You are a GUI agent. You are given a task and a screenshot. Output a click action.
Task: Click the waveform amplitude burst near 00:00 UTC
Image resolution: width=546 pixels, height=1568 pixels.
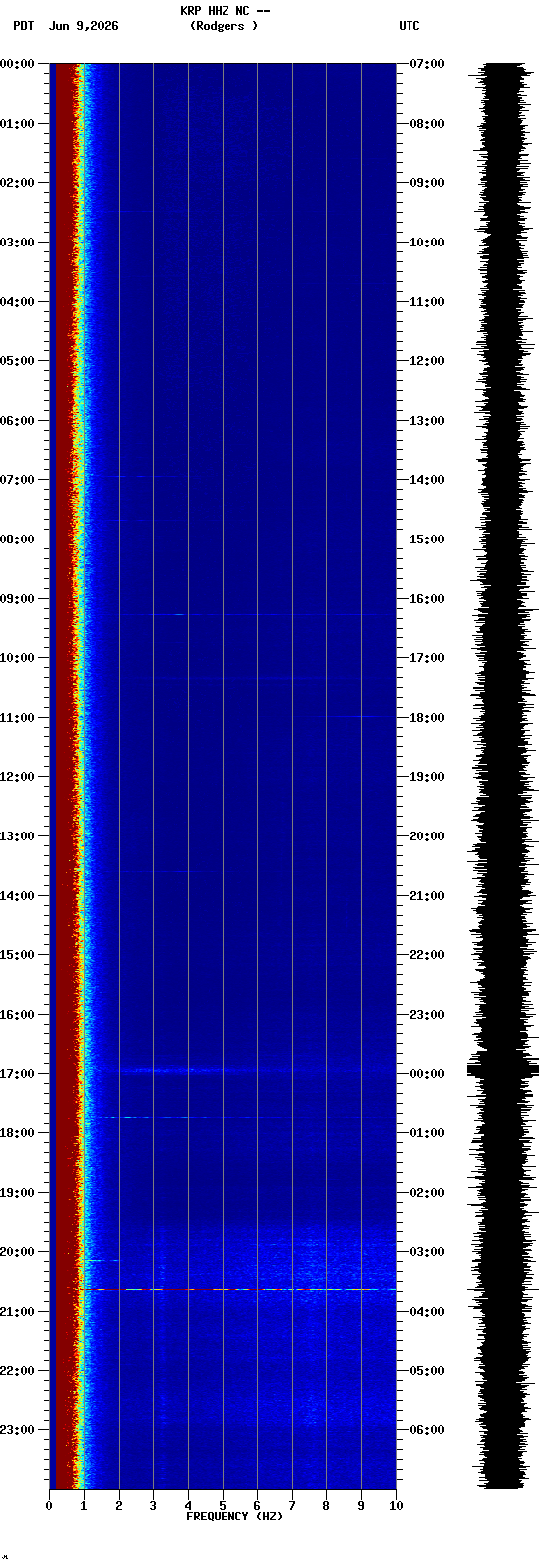tap(501, 1068)
